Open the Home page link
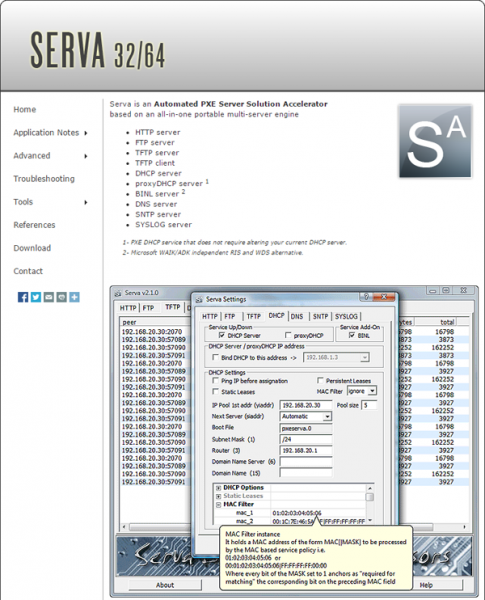485x600 pixels. [25, 110]
